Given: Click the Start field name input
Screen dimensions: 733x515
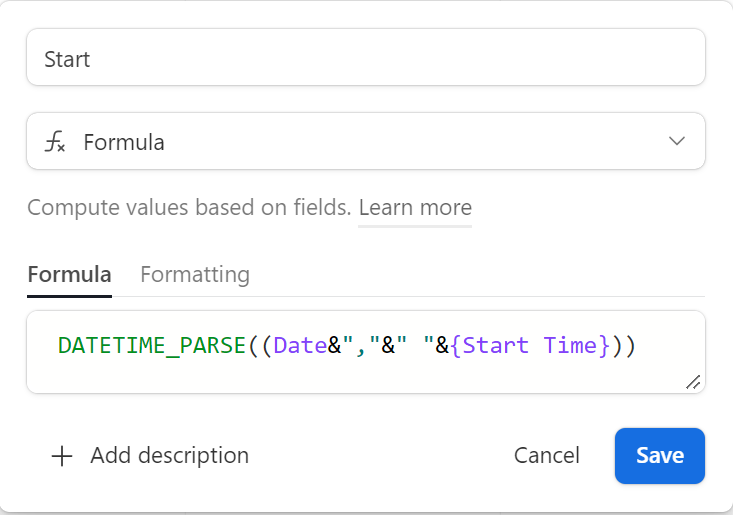Looking at the screenshot, I should tap(366, 57).
